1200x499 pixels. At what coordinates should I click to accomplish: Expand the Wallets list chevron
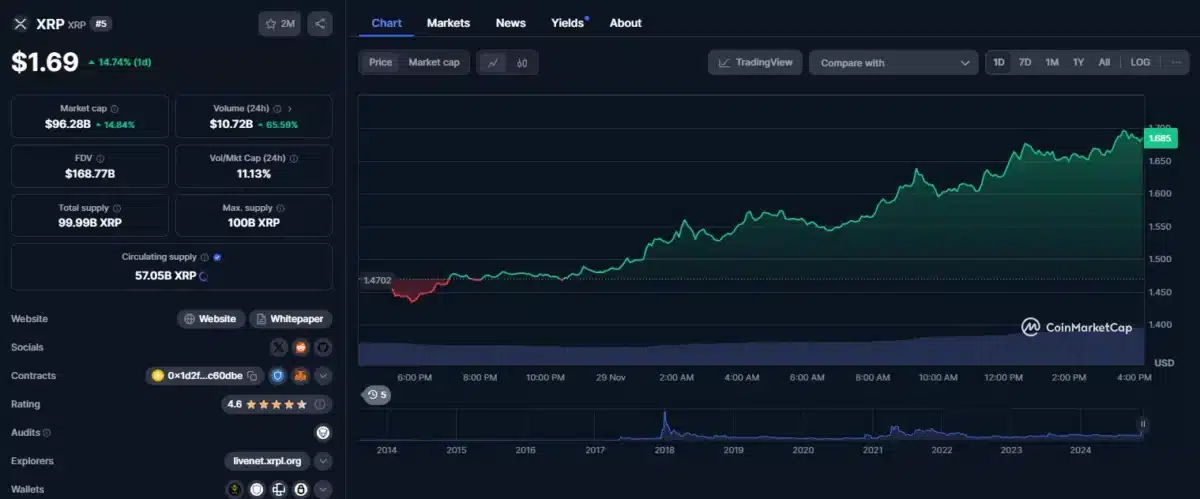tap(323, 490)
